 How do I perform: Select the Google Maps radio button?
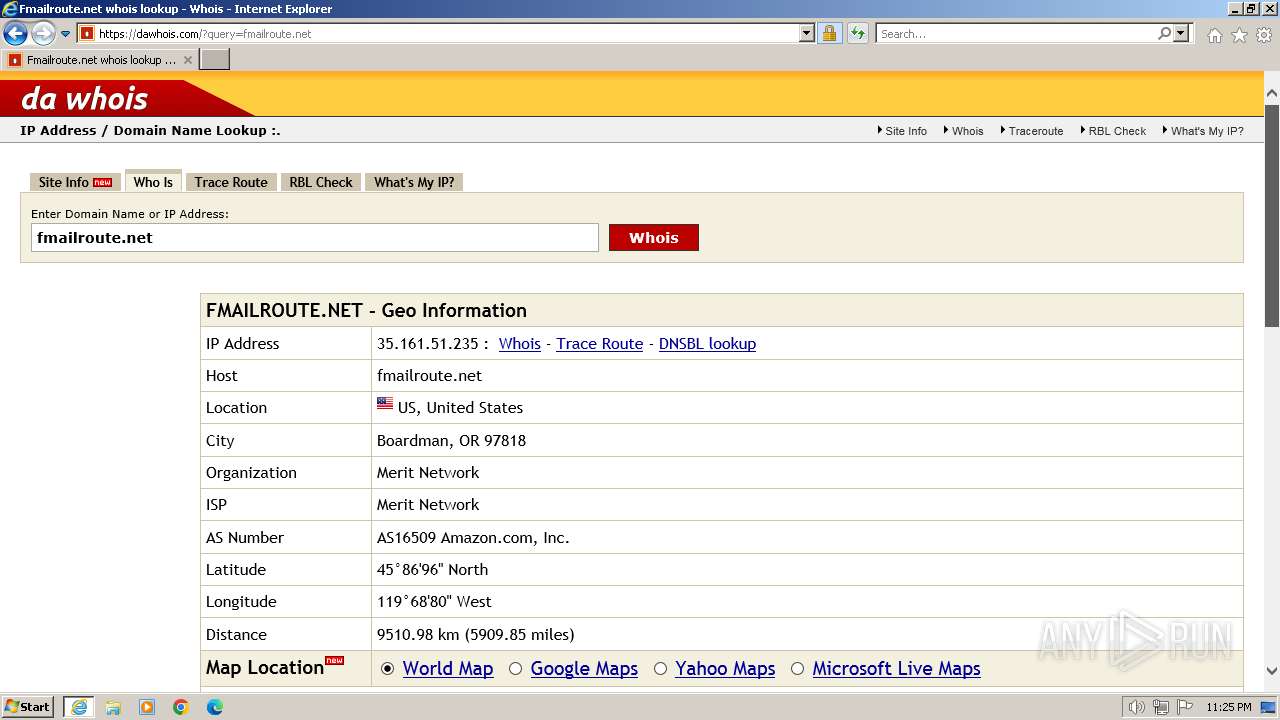click(x=515, y=669)
